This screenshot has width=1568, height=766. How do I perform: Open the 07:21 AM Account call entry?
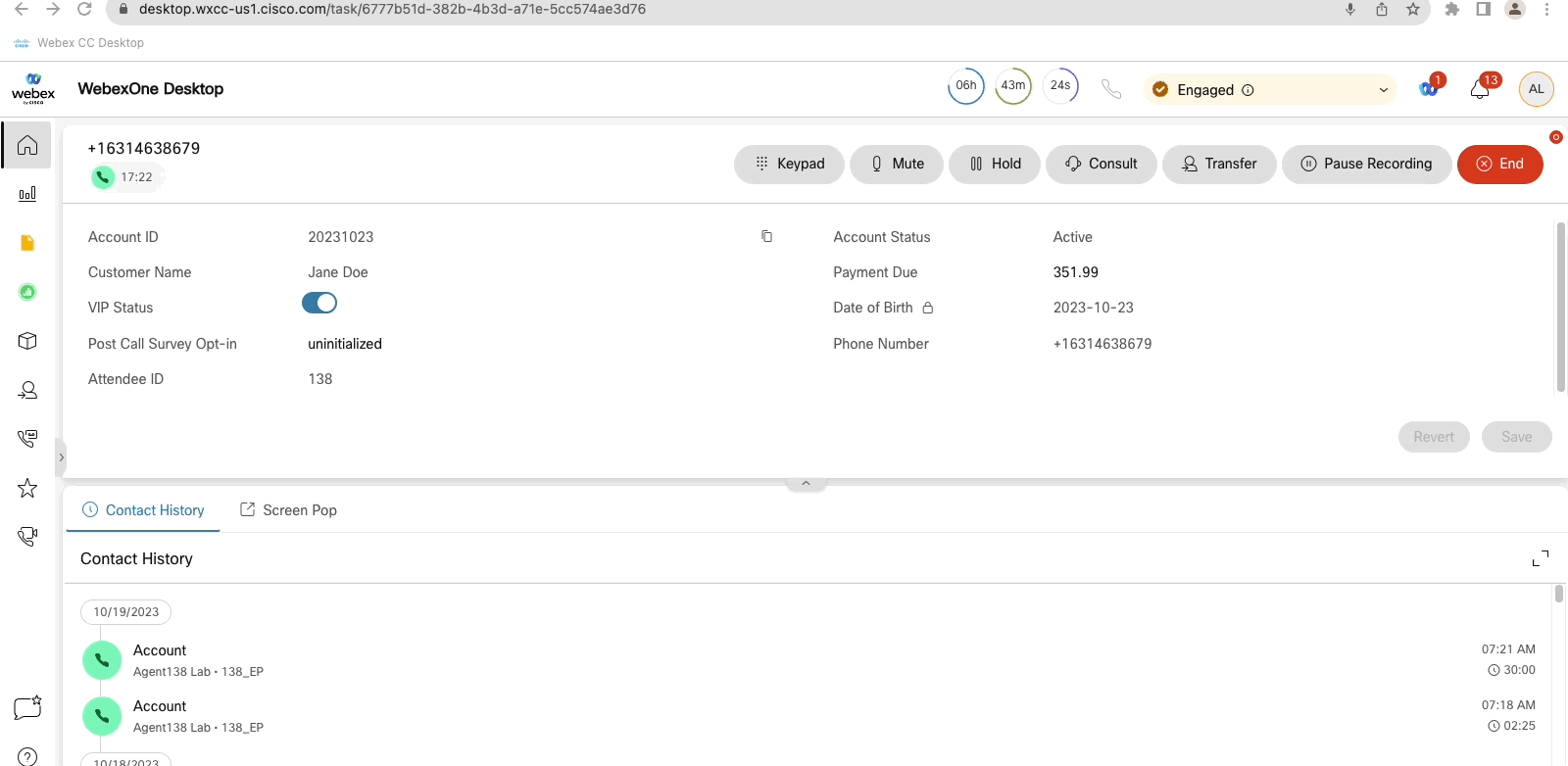pos(160,660)
